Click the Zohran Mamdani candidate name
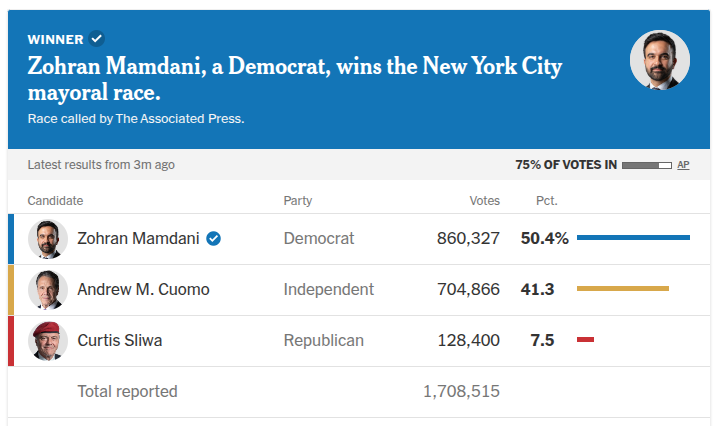Image resolution: width=723 pixels, height=426 pixels. click(x=138, y=239)
